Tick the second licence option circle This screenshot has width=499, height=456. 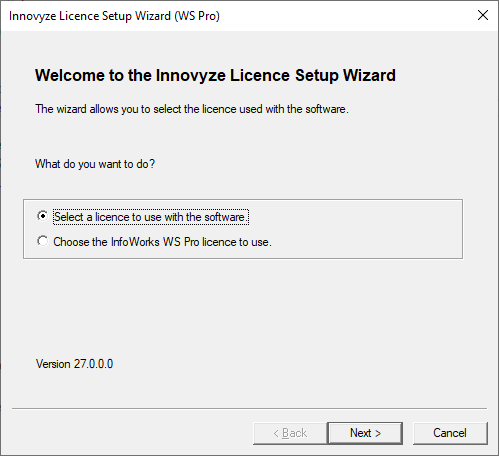43,241
